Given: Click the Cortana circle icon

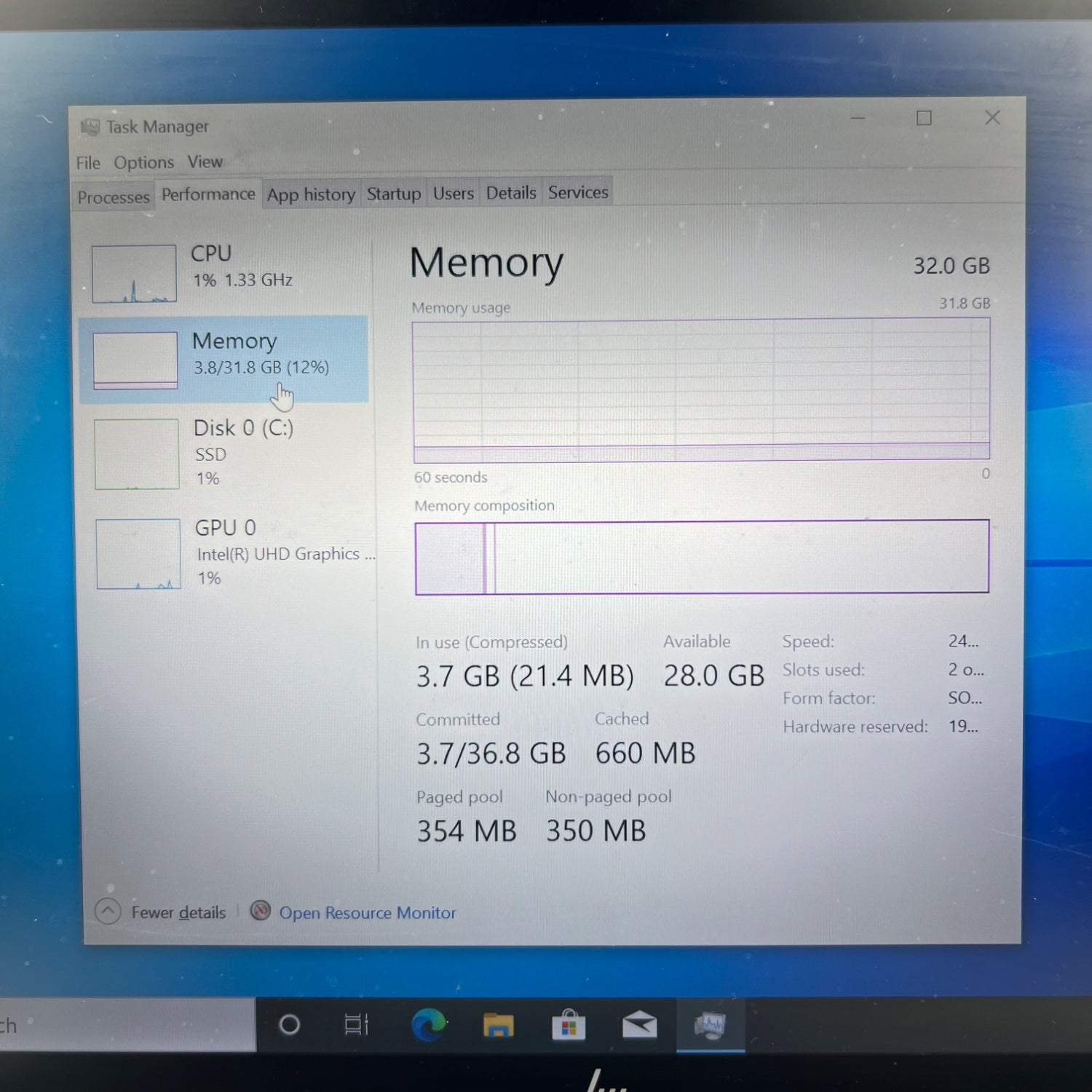Looking at the screenshot, I should [x=289, y=1025].
